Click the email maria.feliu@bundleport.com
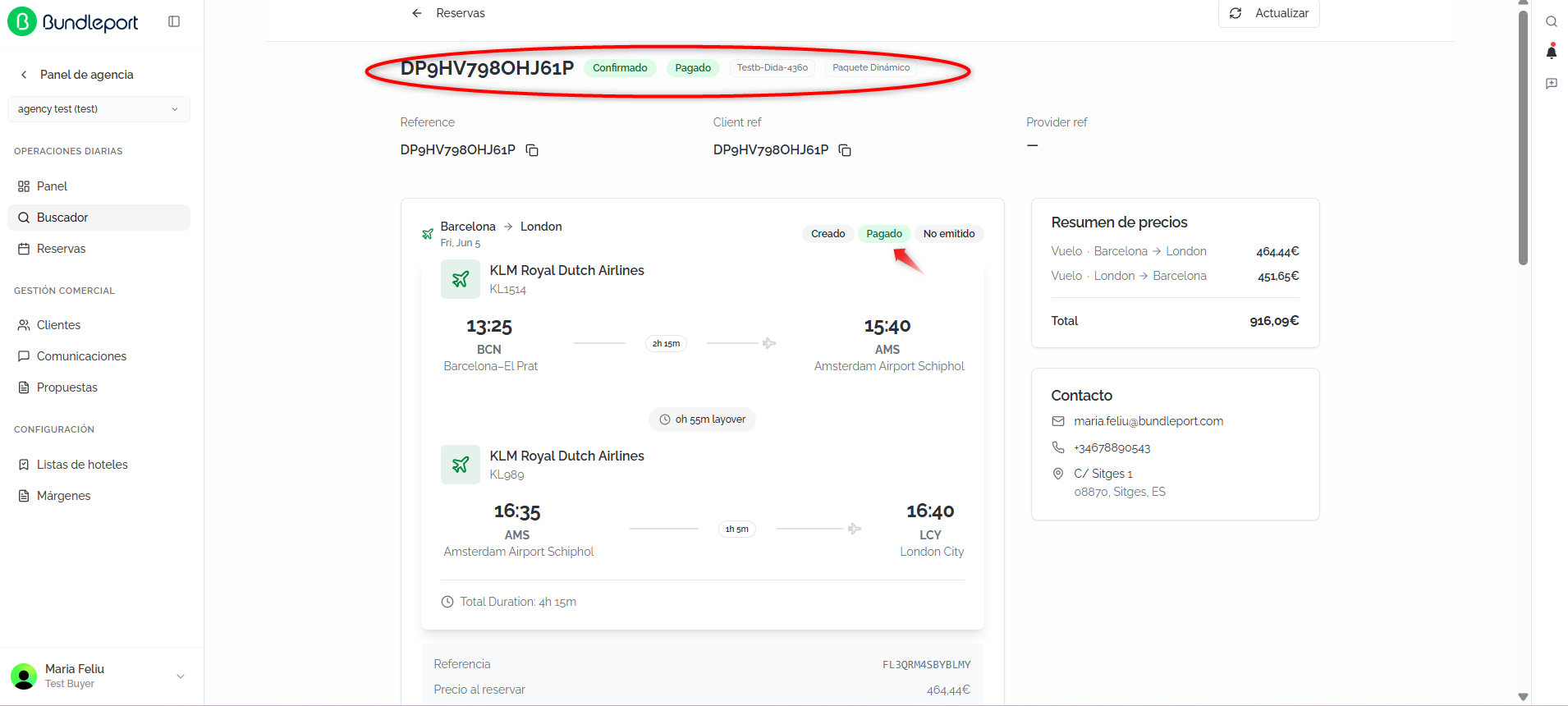Viewport: 1568px width, 706px height. pyautogui.click(x=1148, y=421)
